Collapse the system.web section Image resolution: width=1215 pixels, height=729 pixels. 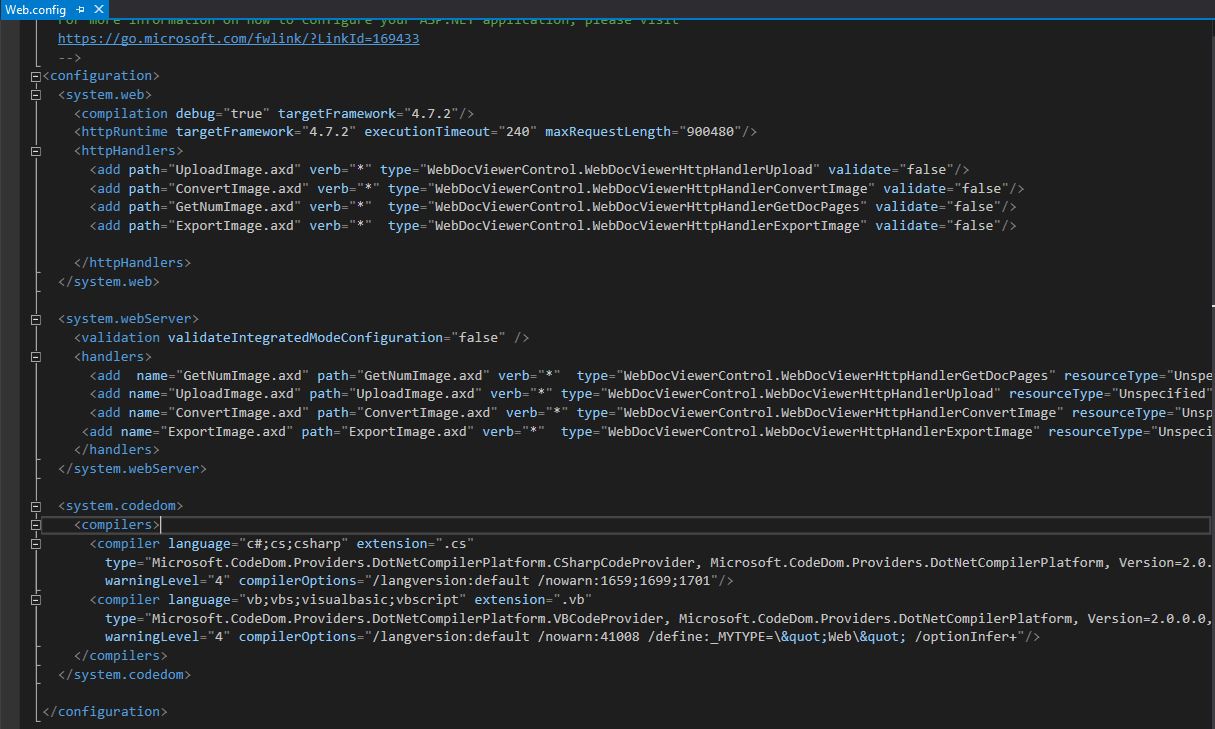pyautogui.click(x=36, y=95)
